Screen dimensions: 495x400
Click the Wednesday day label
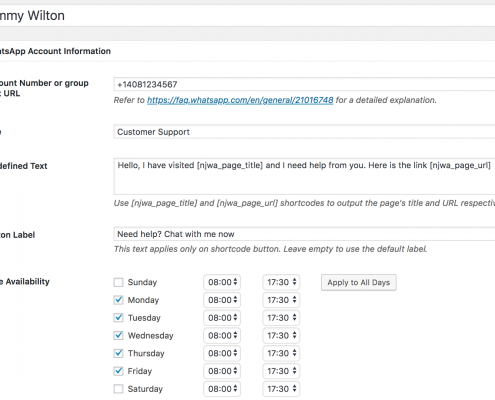(x=151, y=335)
